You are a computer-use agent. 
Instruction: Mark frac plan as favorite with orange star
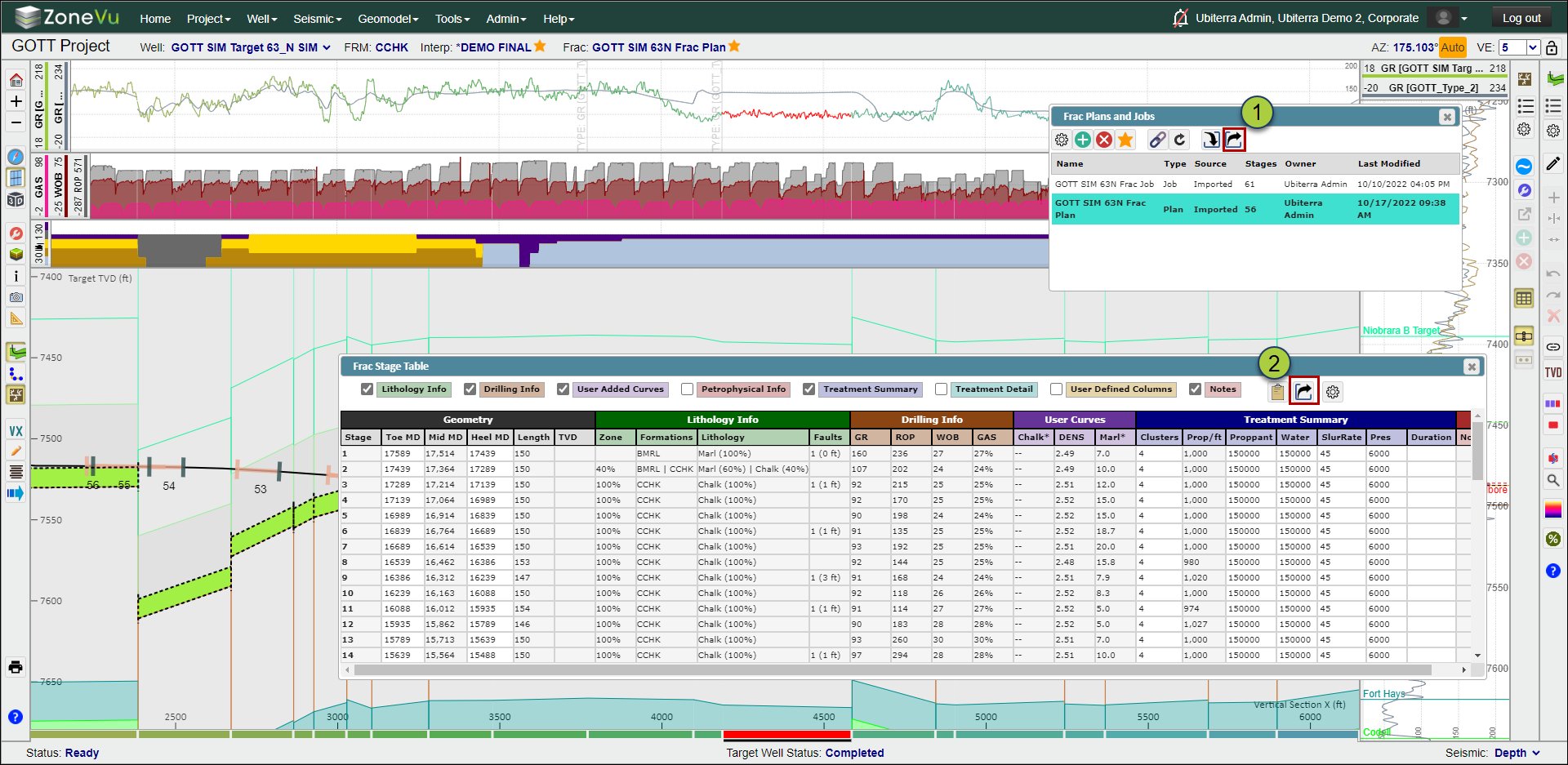pyautogui.click(x=1125, y=140)
